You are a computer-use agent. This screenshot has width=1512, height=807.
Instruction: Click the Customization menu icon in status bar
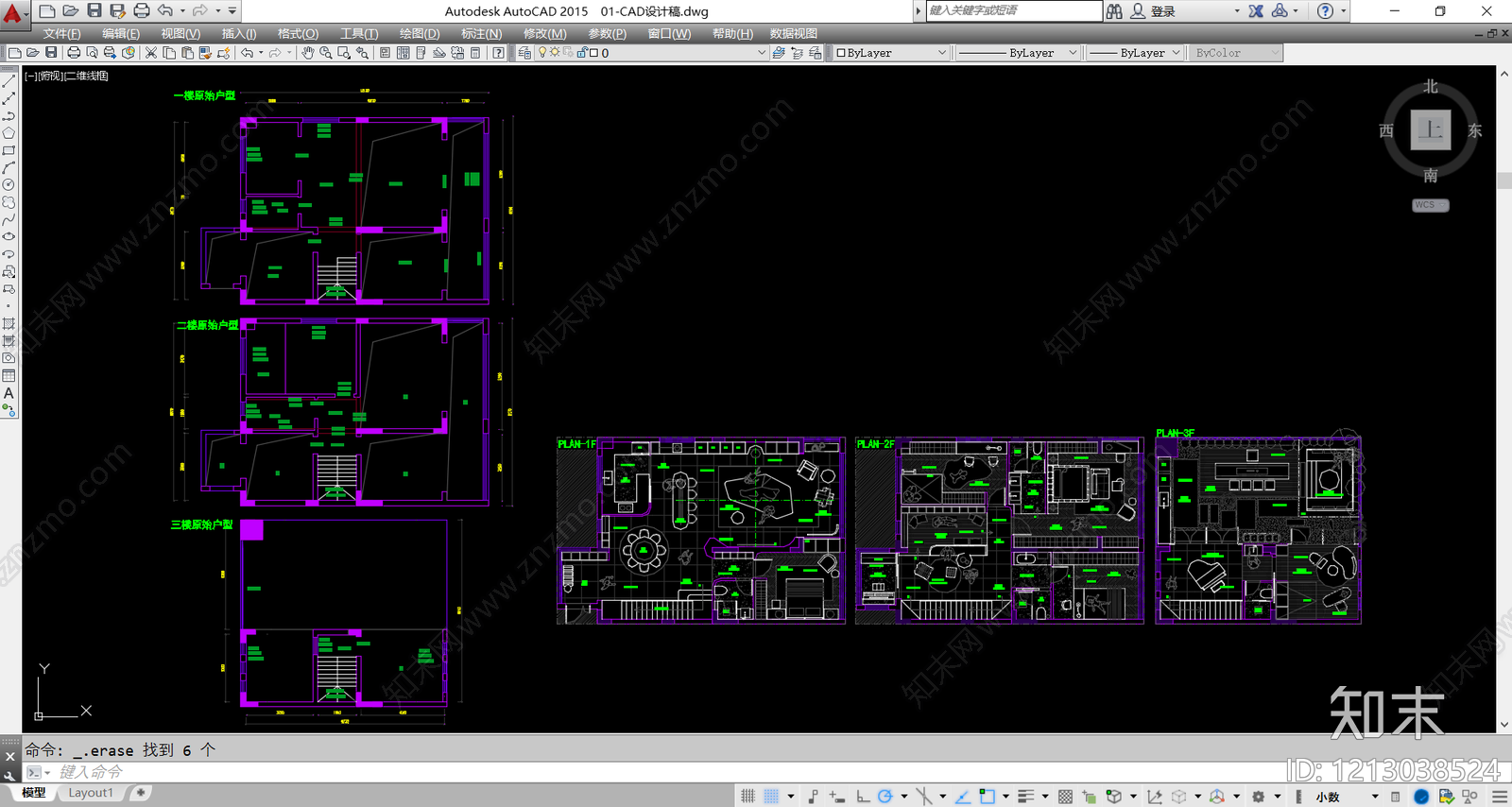(1500, 797)
